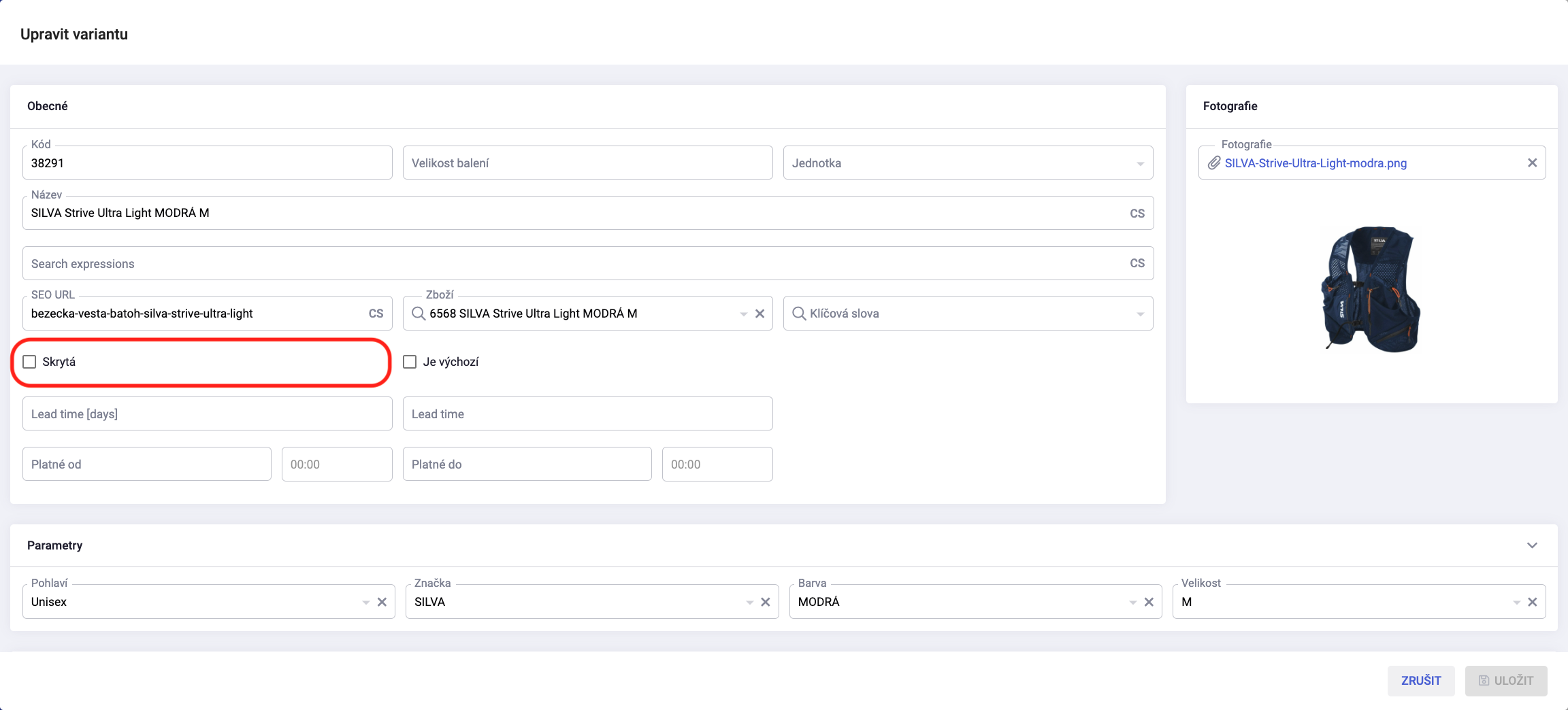Click the time field next to Platné od
1568x710 pixels.
coord(337,464)
